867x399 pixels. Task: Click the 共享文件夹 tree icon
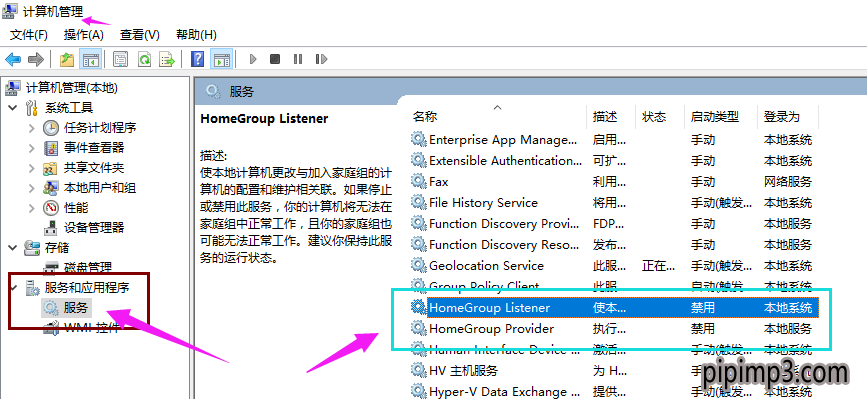point(51,168)
